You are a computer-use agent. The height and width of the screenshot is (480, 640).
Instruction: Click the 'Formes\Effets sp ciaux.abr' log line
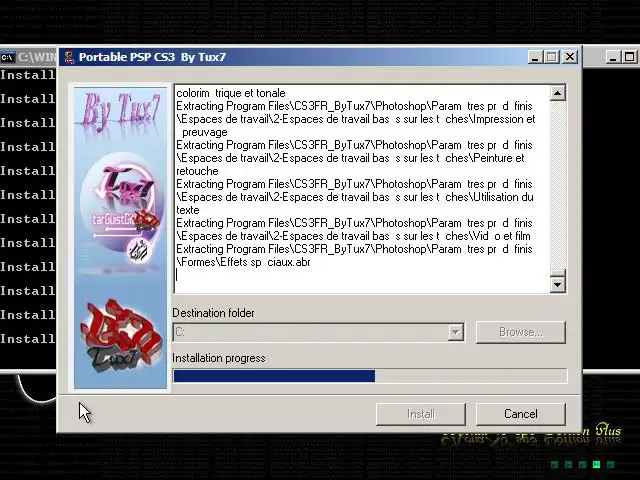pos(243,262)
